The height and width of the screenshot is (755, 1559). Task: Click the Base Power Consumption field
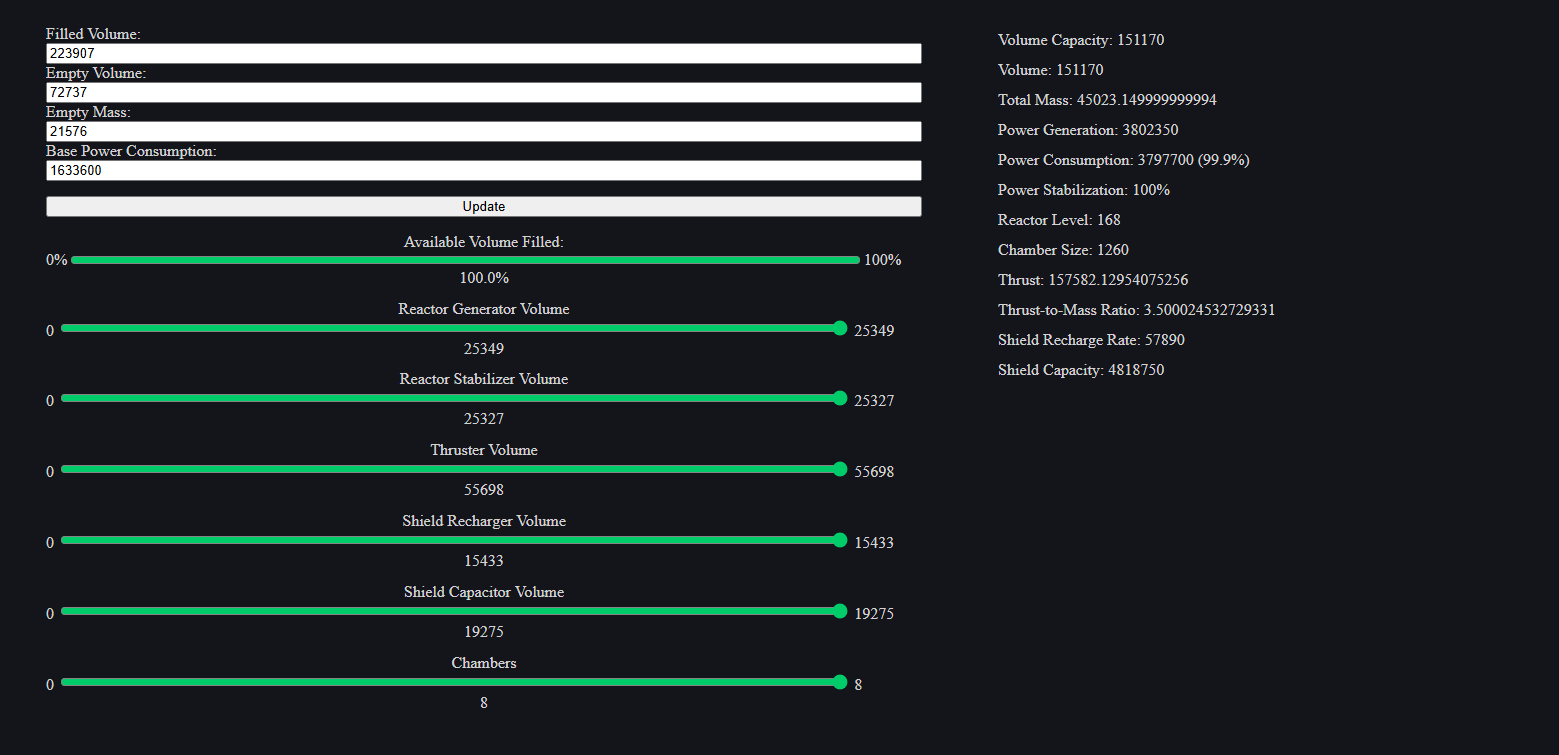(483, 171)
